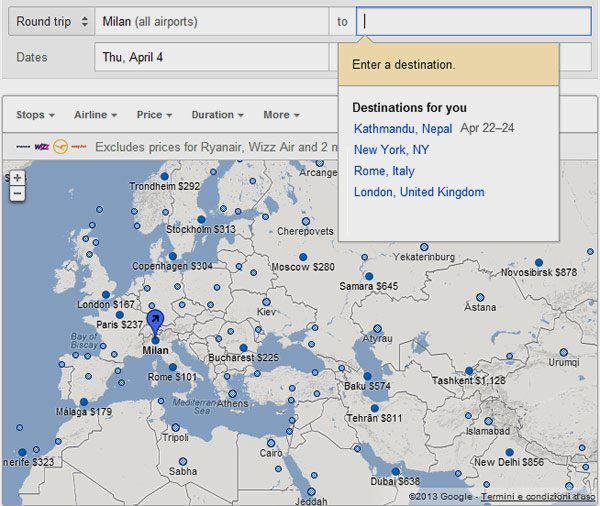Open the Duration filter menu
This screenshot has height=506, width=600.
pyautogui.click(x=217, y=115)
